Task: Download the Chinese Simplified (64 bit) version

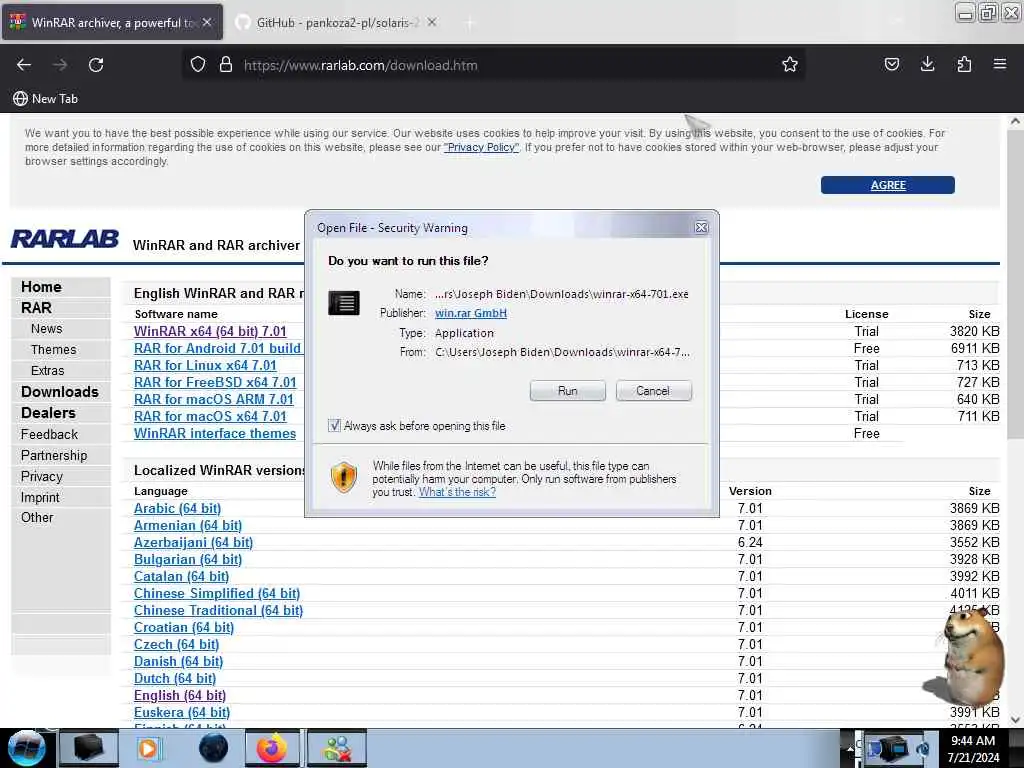Action: 217,593
